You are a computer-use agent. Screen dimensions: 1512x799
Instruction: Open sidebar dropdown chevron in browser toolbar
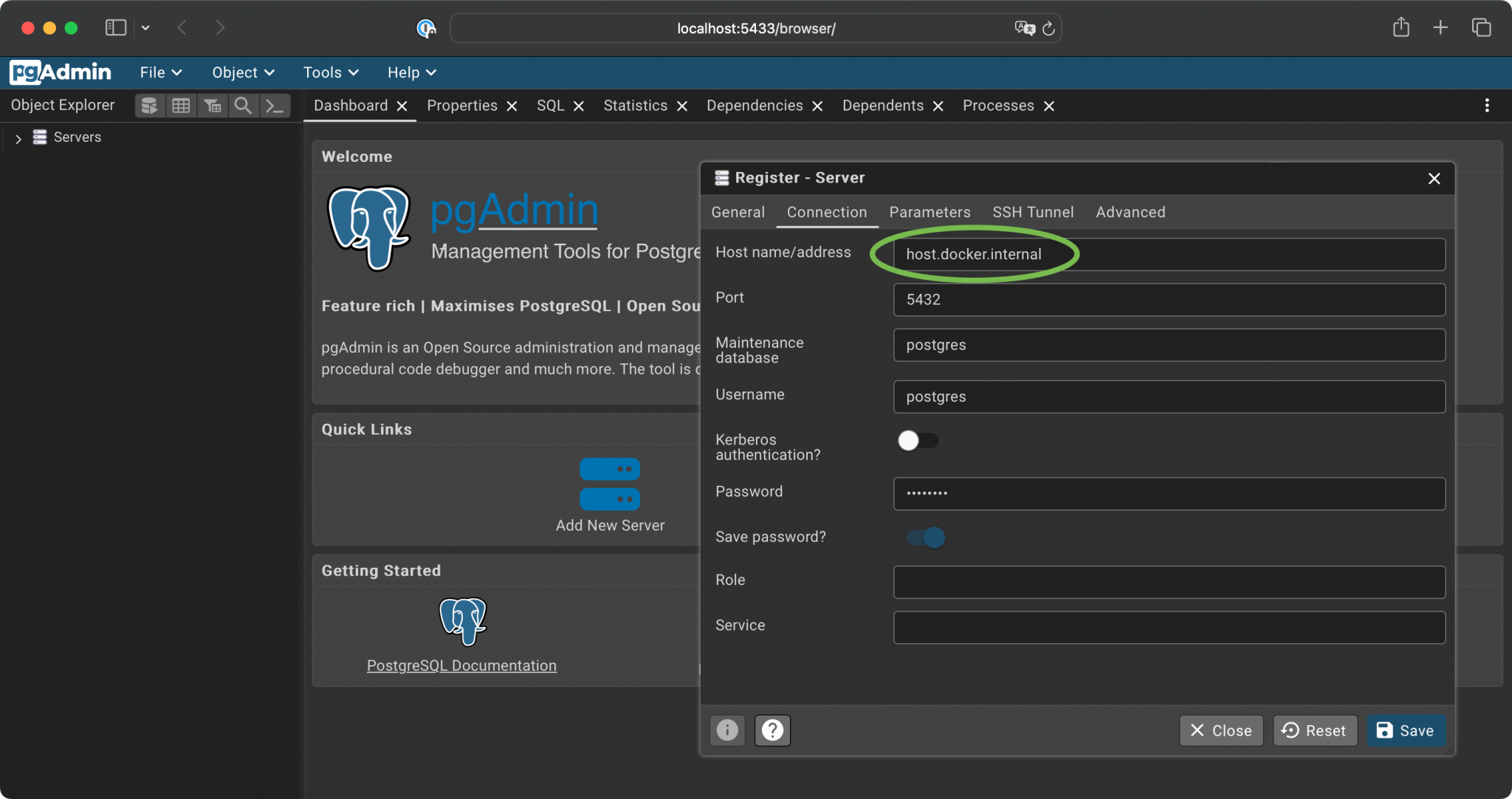[x=145, y=28]
